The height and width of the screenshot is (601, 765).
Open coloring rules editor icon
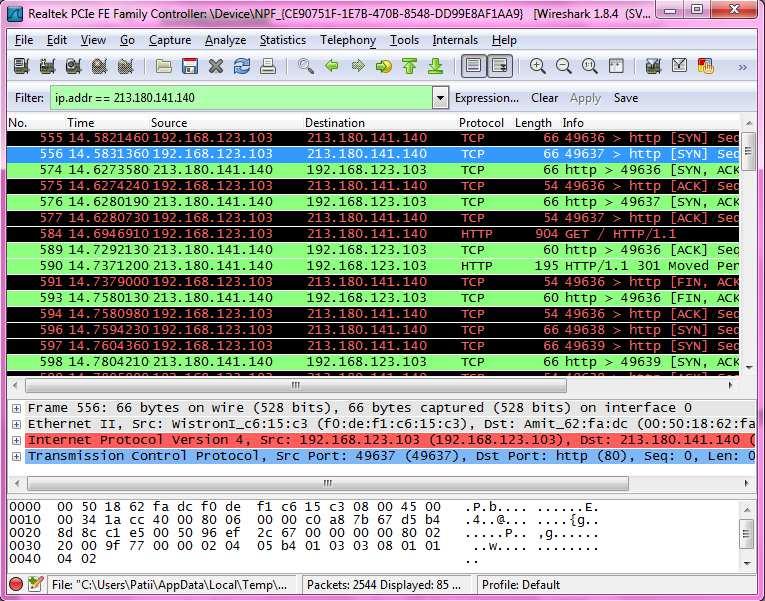(705, 66)
